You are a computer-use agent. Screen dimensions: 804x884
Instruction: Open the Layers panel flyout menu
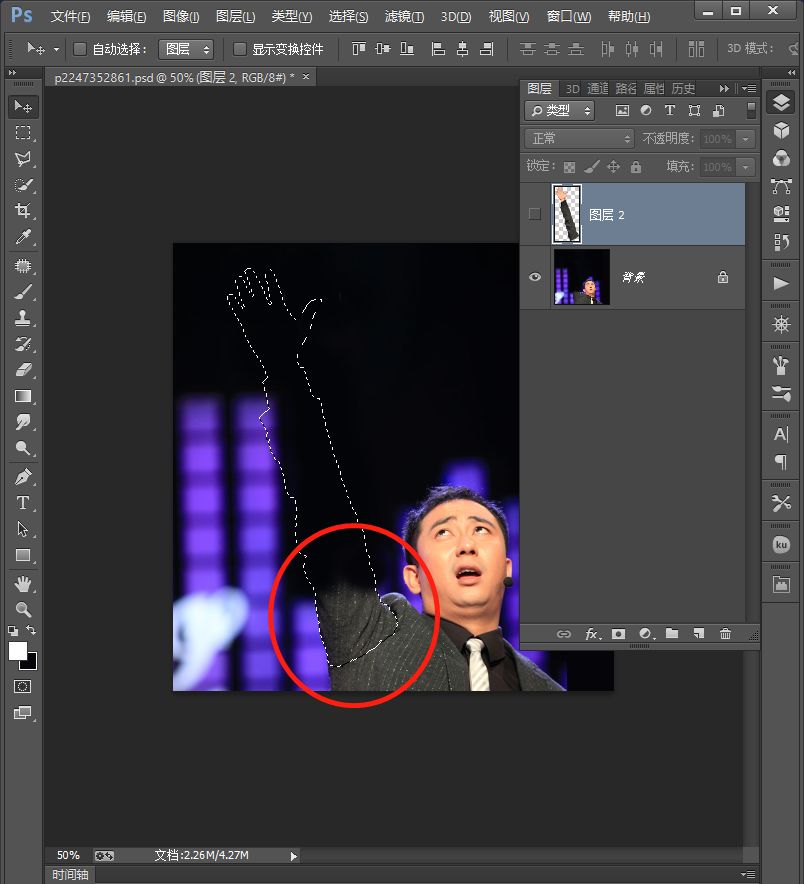(749, 89)
